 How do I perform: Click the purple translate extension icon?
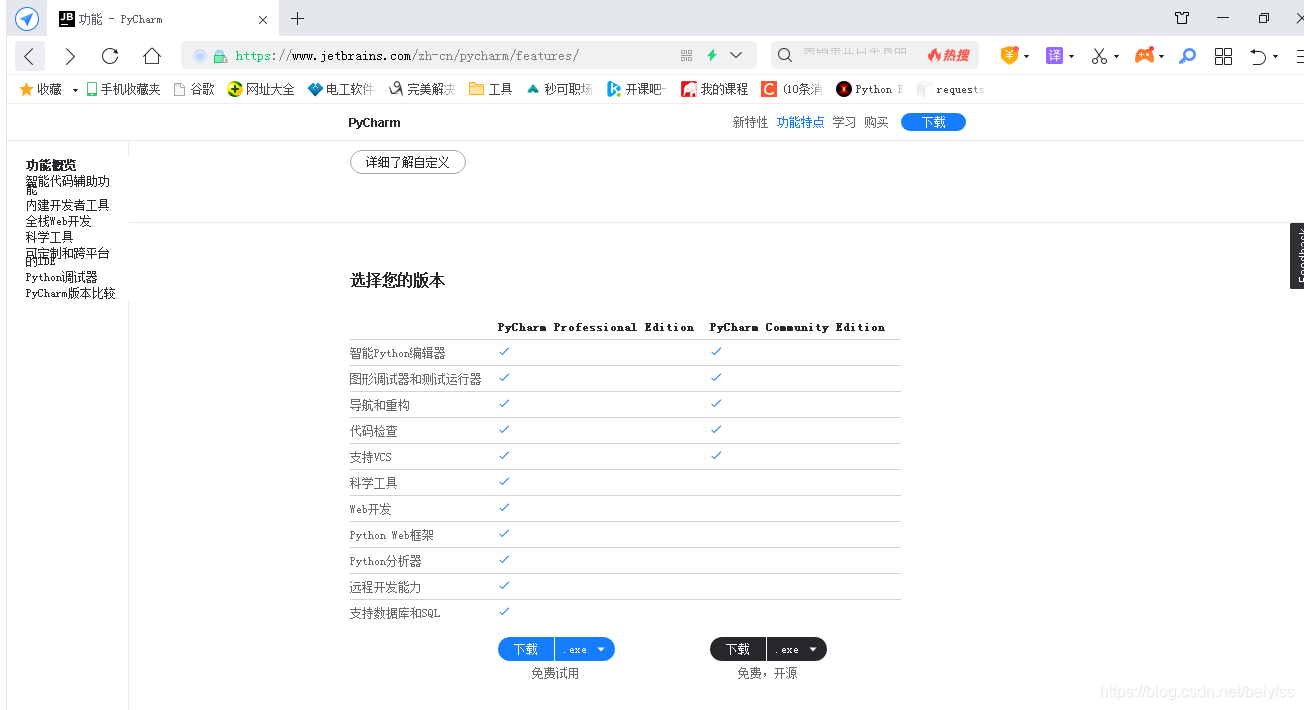click(1054, 56)
